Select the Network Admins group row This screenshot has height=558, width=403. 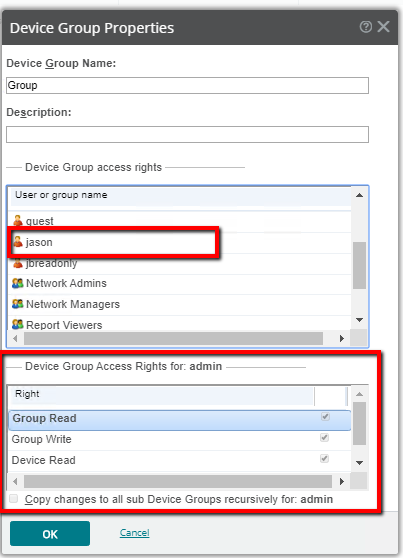click(x=180, y=284)
